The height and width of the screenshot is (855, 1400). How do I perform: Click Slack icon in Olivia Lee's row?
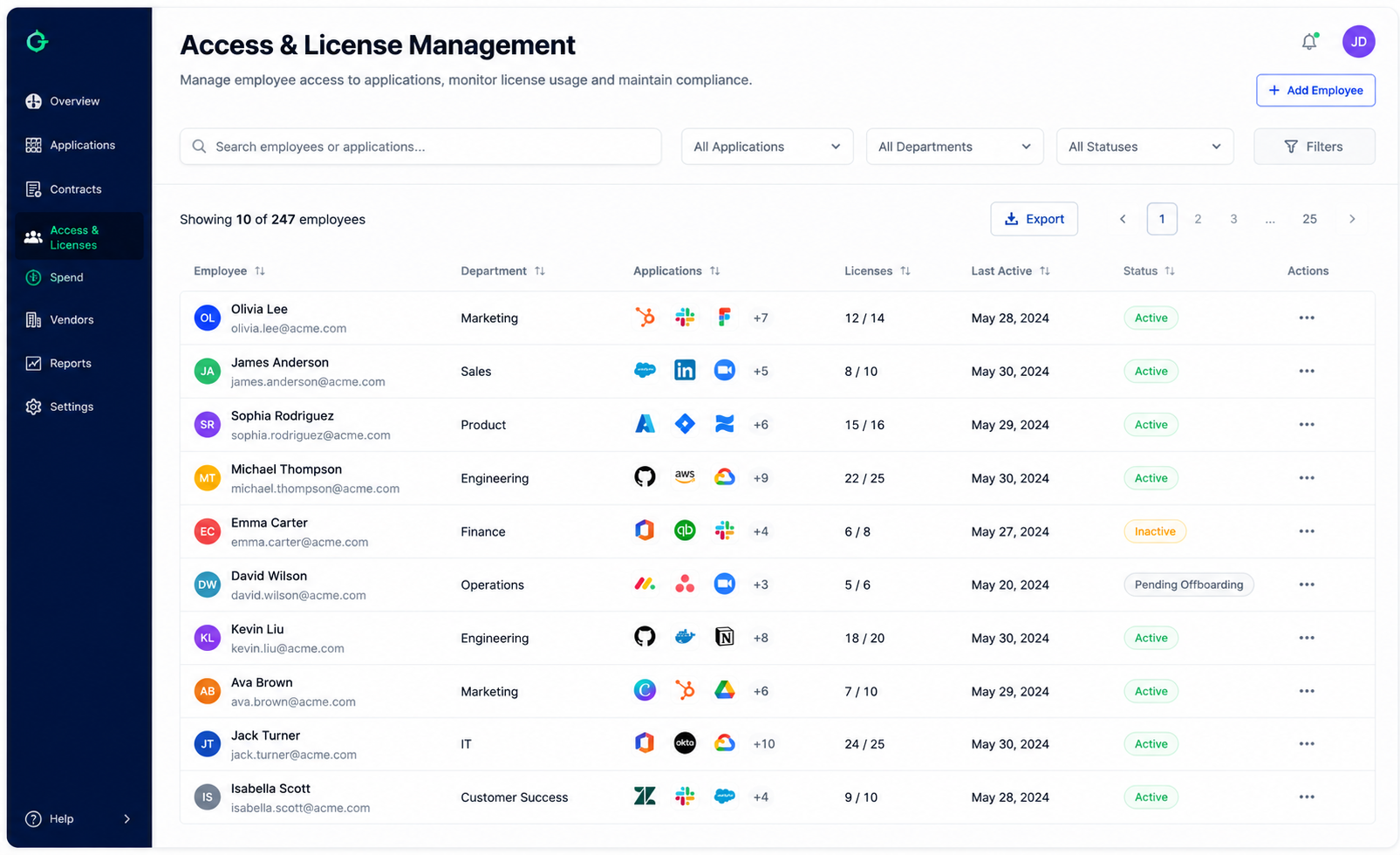[x=685, y=318]
